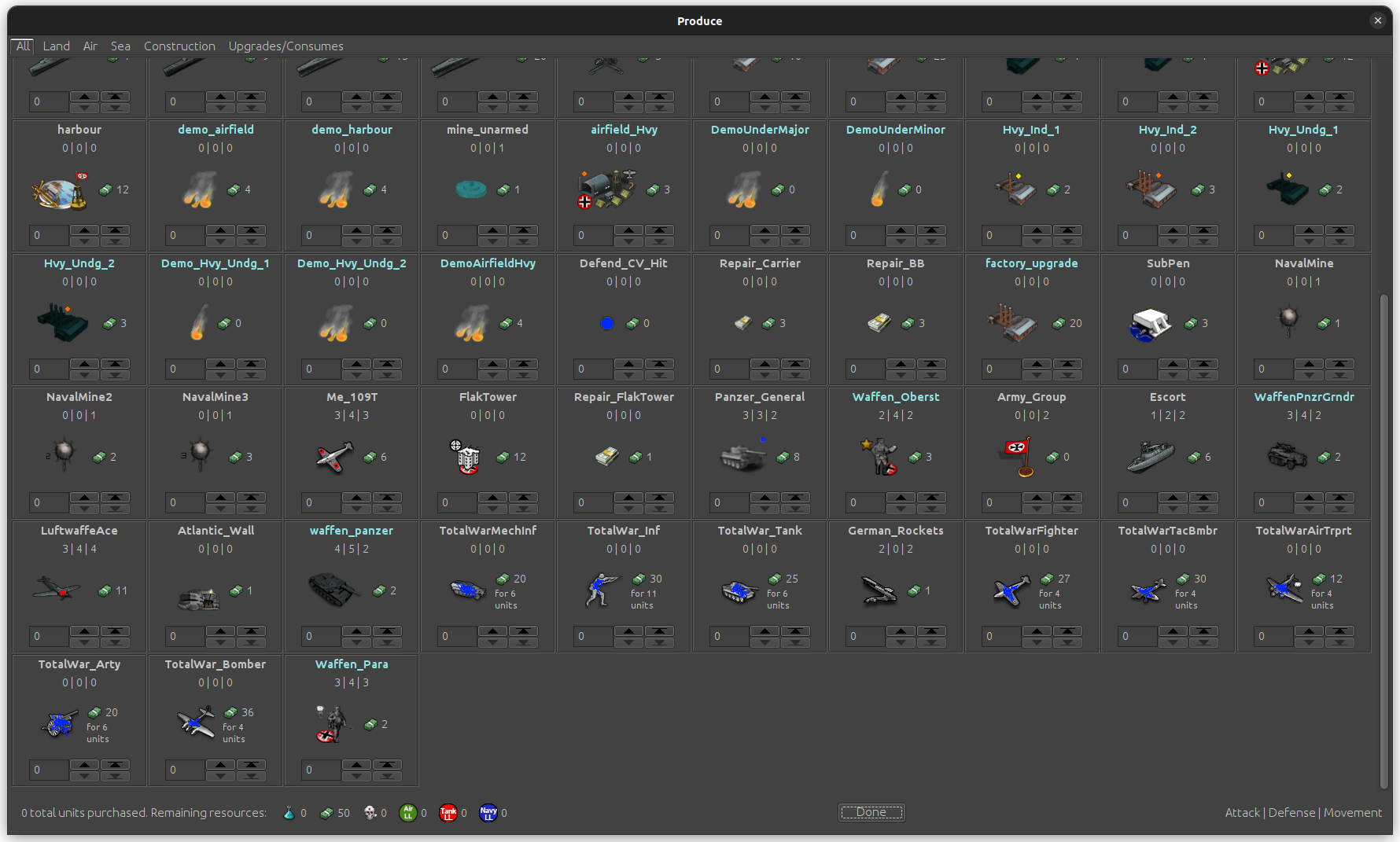
Task: Select the waffen_panzer tank icon
Action: tap(334, 589)
